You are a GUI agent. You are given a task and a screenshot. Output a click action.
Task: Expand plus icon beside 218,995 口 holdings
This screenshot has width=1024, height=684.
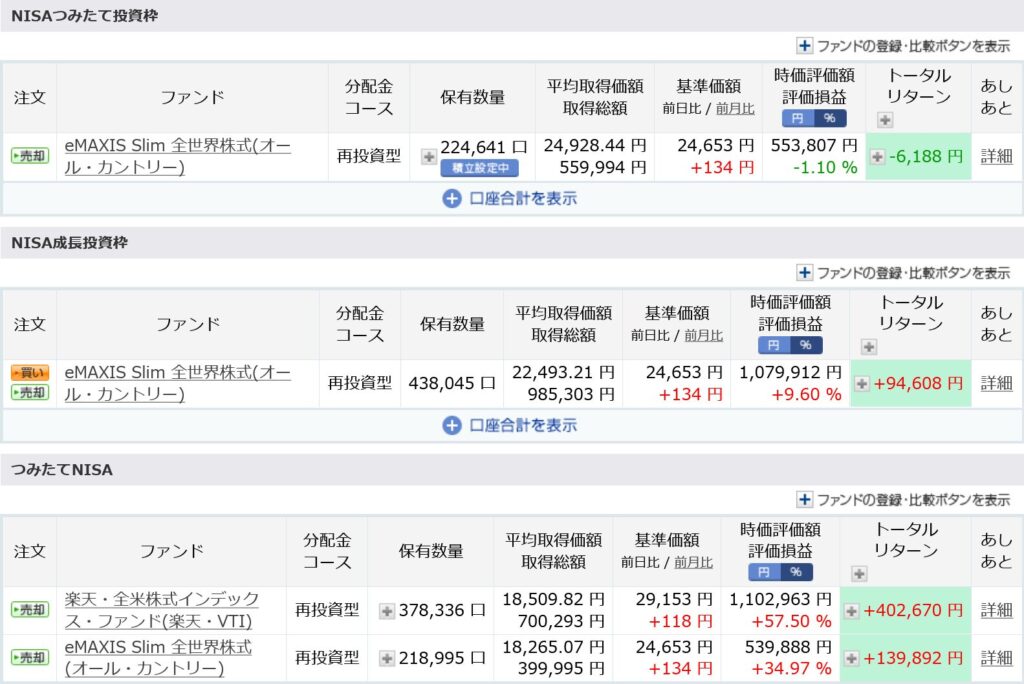pyautogui.click(x=387, y=659)
